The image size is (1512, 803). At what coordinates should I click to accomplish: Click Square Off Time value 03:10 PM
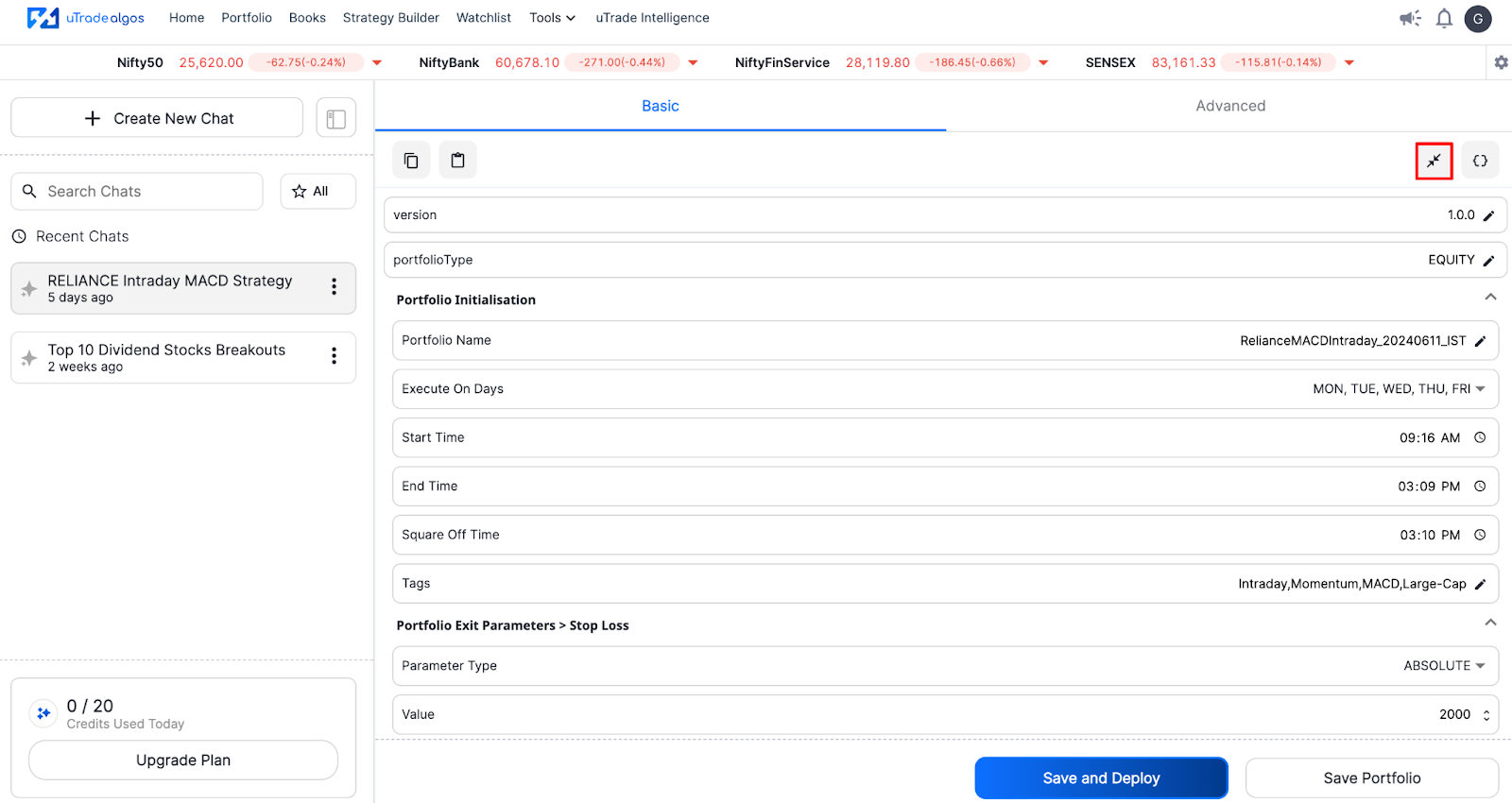coord(1430,535)
